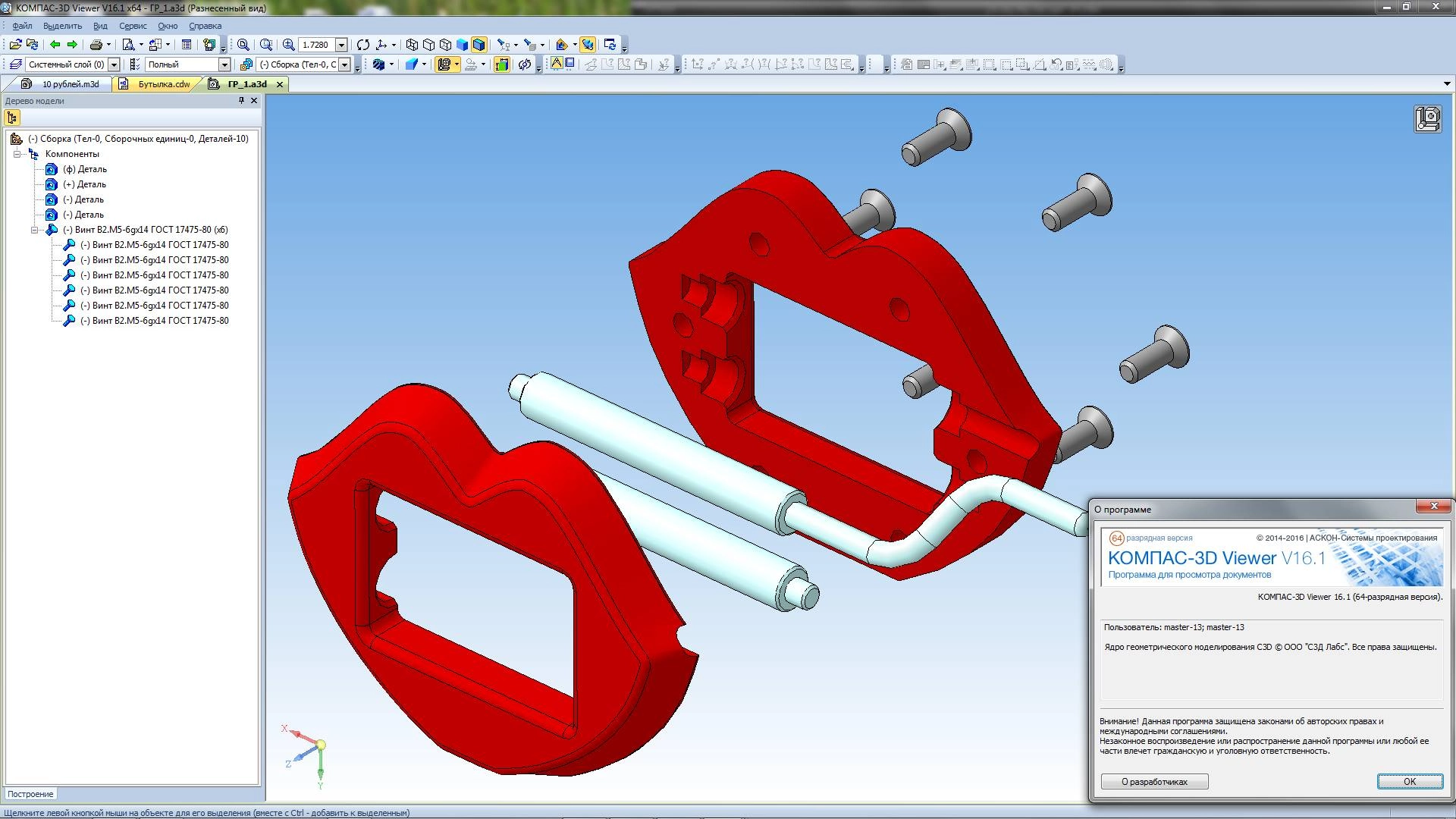Open the Системный слой (0) layer dropdown
Image resolution: width=1456 pixels, height=819 pixels.
114,64
